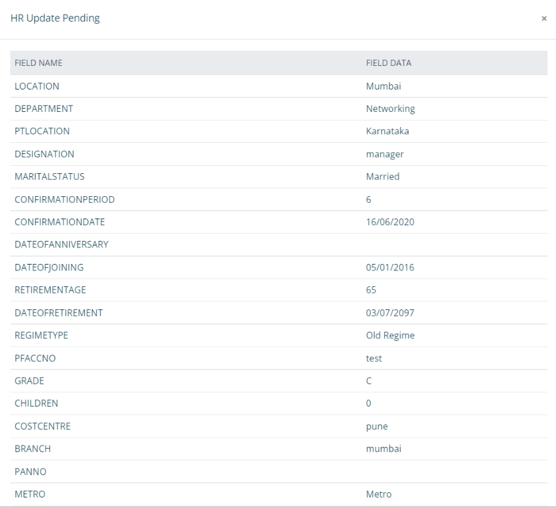Screen dimensions: 556x507
Task: Select the COSTCENTRE pune value
Action: (377, 427)
